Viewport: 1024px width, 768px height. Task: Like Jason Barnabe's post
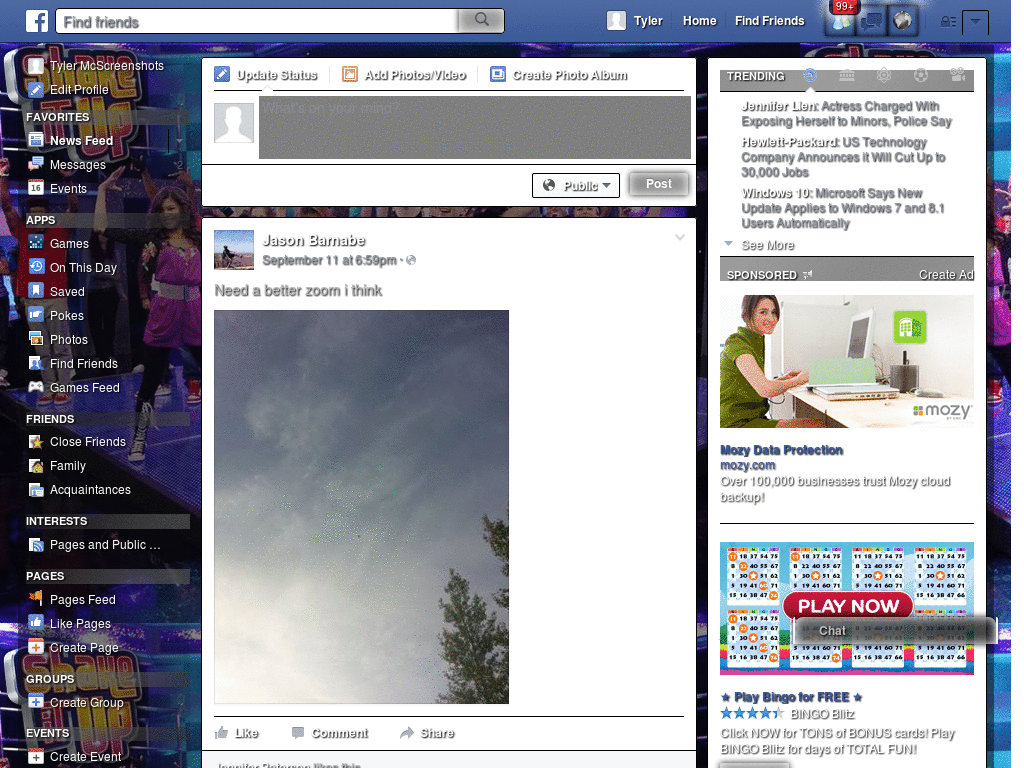coord(236,733)
